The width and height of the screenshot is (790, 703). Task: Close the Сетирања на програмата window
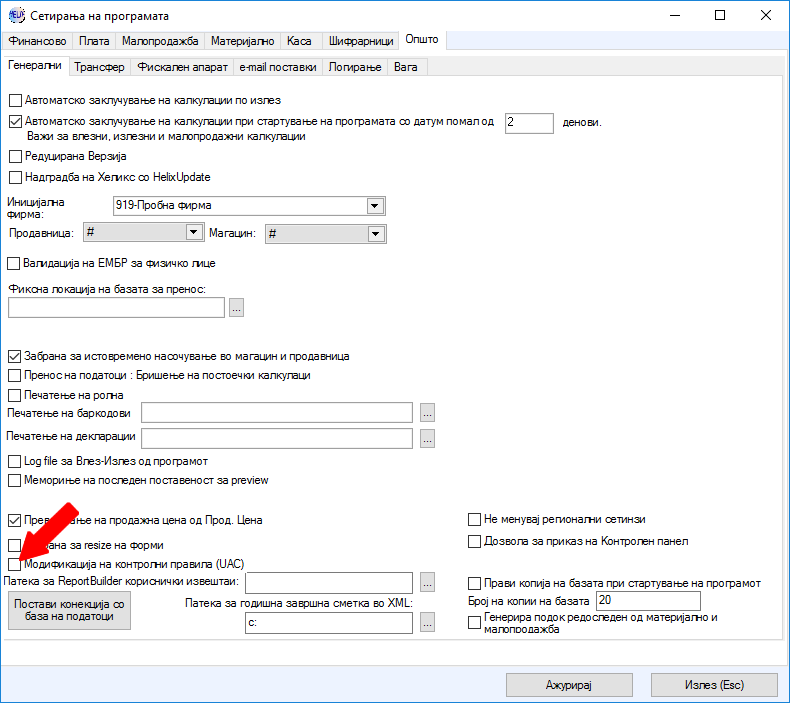coord(766,16)
